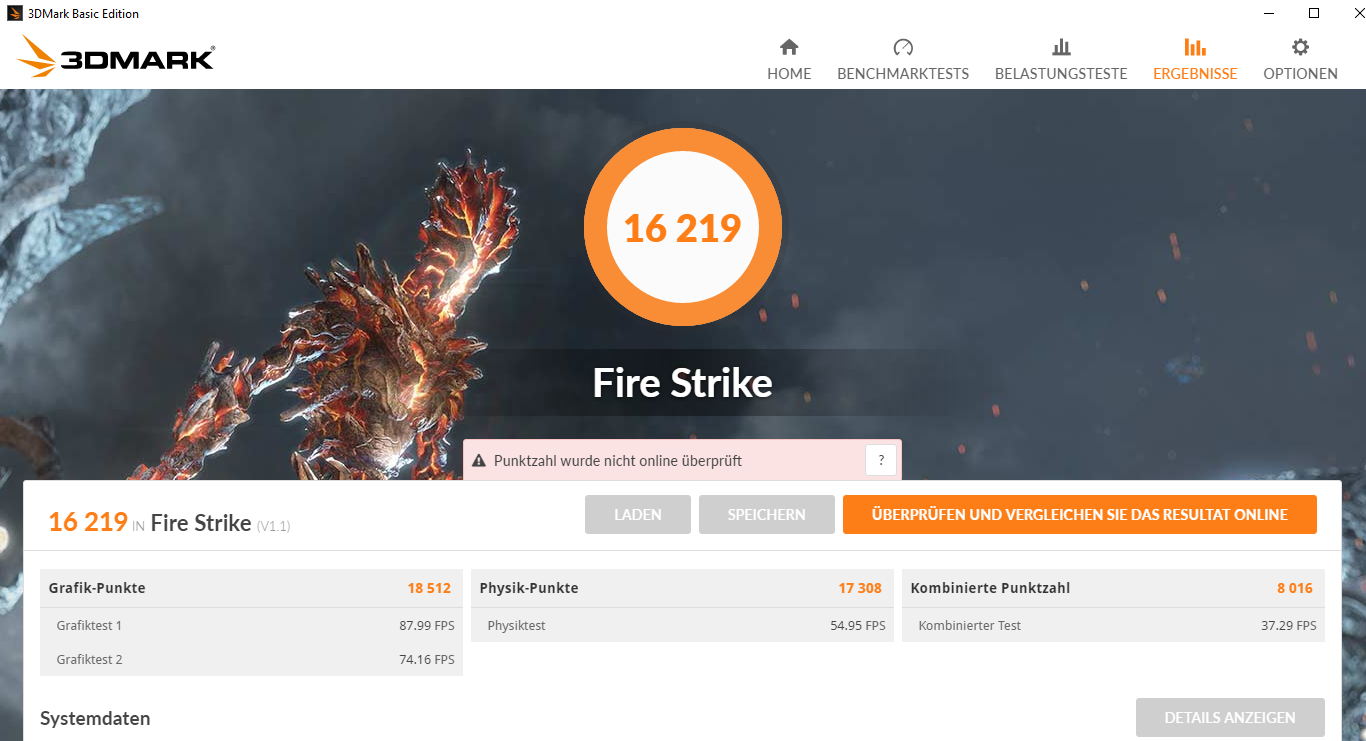Open the question mark help button
The image size is (1366, 741).
(881, 461)
